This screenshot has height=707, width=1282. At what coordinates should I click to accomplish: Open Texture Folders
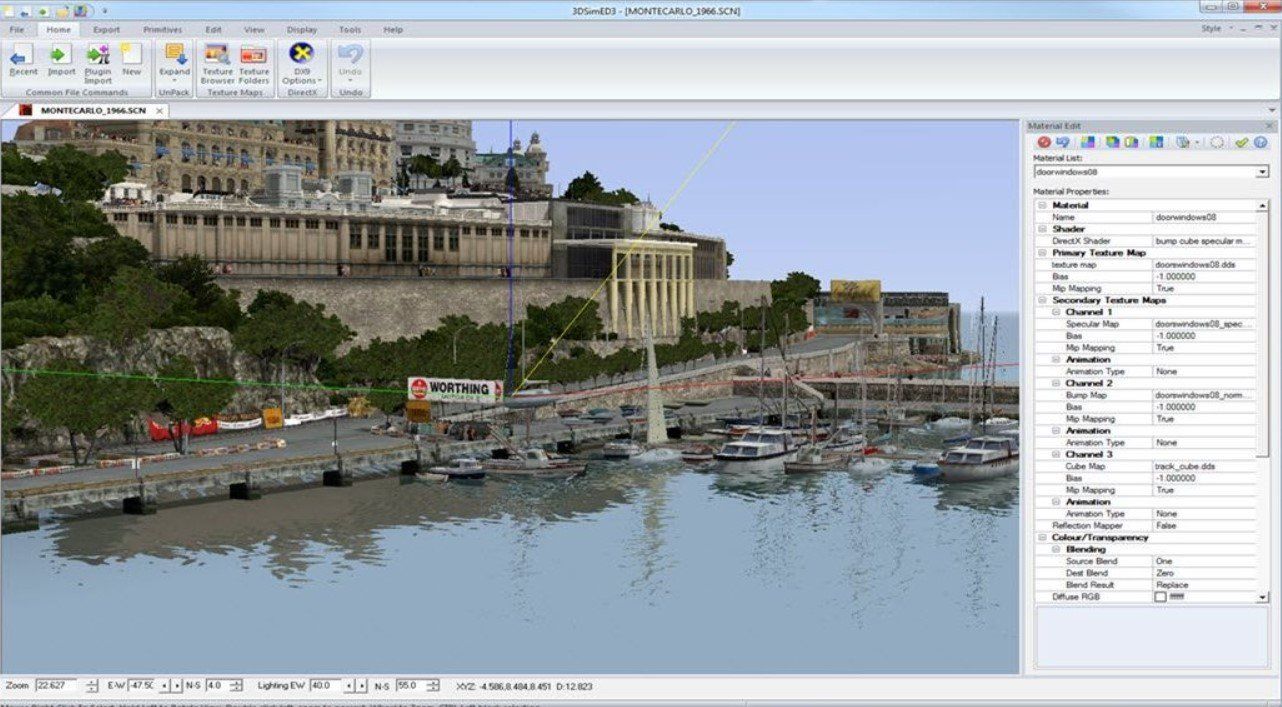[x=254, y=60]
